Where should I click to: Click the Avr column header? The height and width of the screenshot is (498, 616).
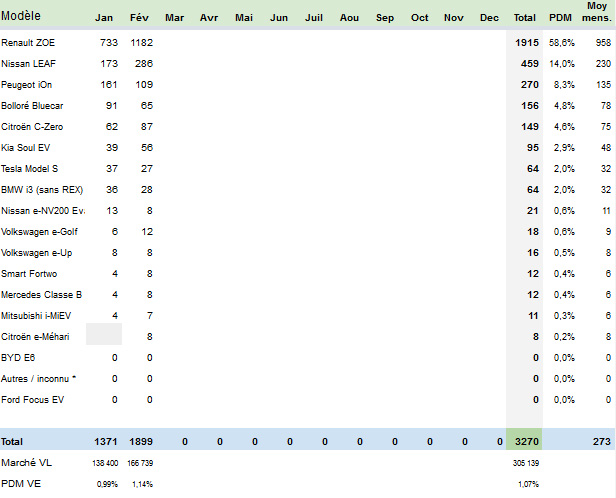pyautogui.click(x=209, y=18)
